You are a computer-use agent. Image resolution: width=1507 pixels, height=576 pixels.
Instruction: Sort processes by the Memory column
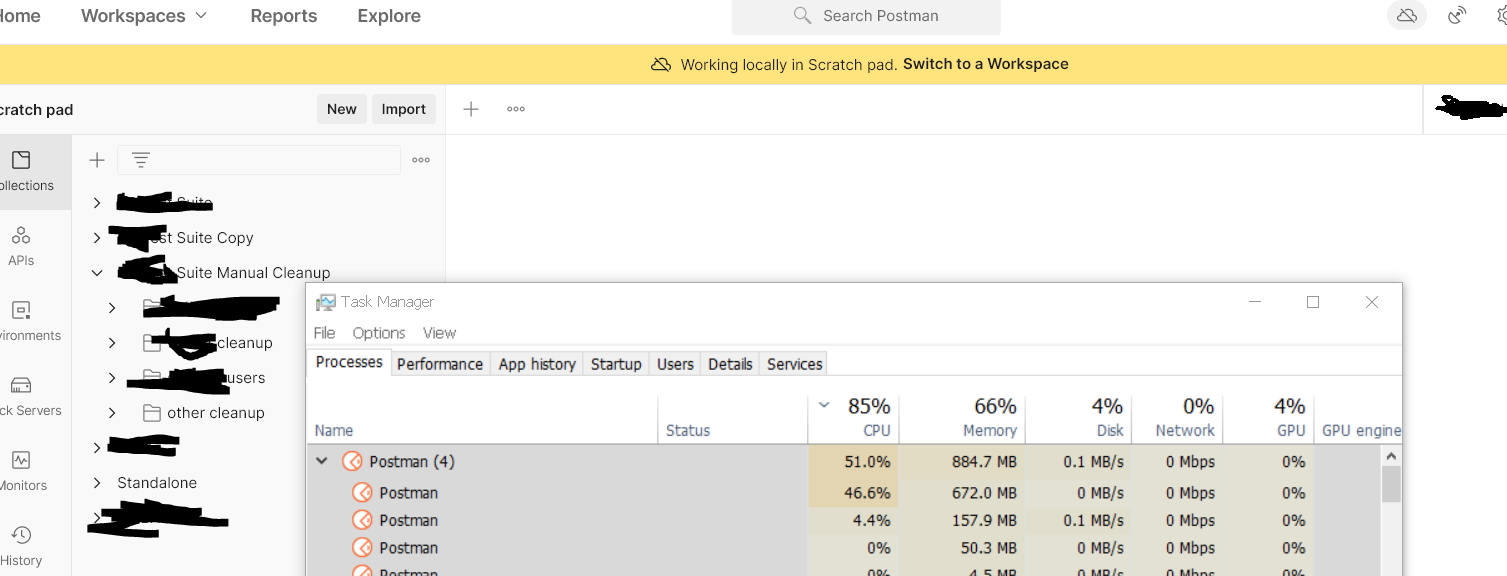(962, 419)
